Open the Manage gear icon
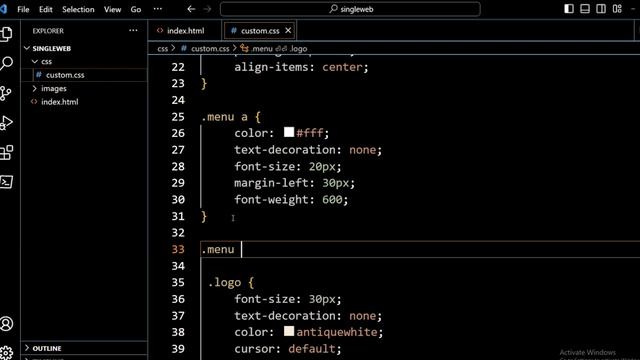The height and width of the screenshot is (360, 640). 6,352
